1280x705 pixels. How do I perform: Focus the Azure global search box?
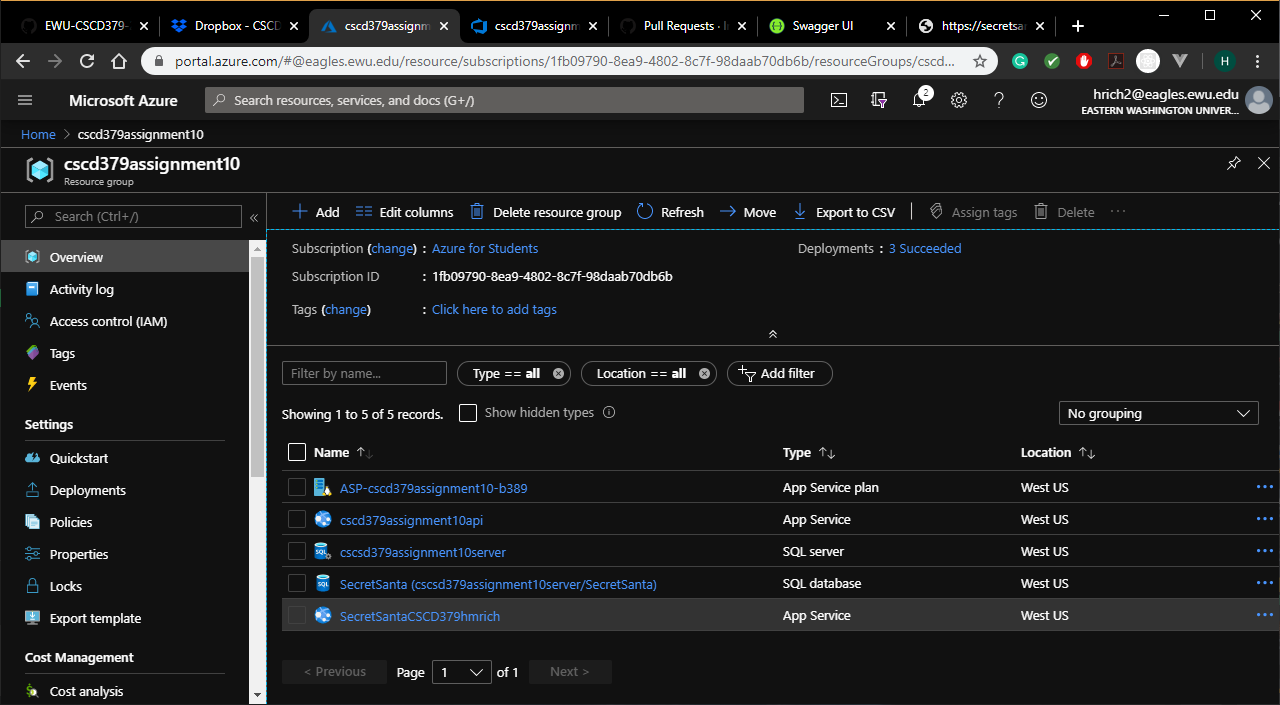click(504, 100)
